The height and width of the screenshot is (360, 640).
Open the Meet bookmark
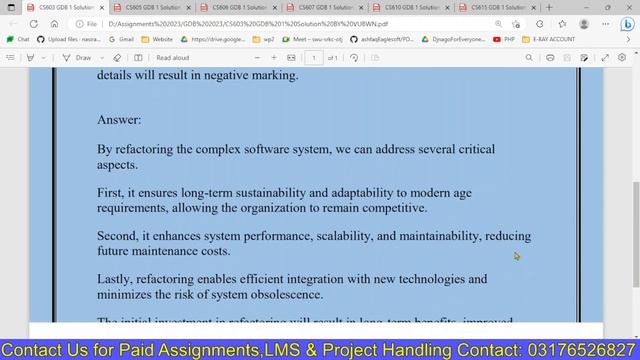(313, 40)
